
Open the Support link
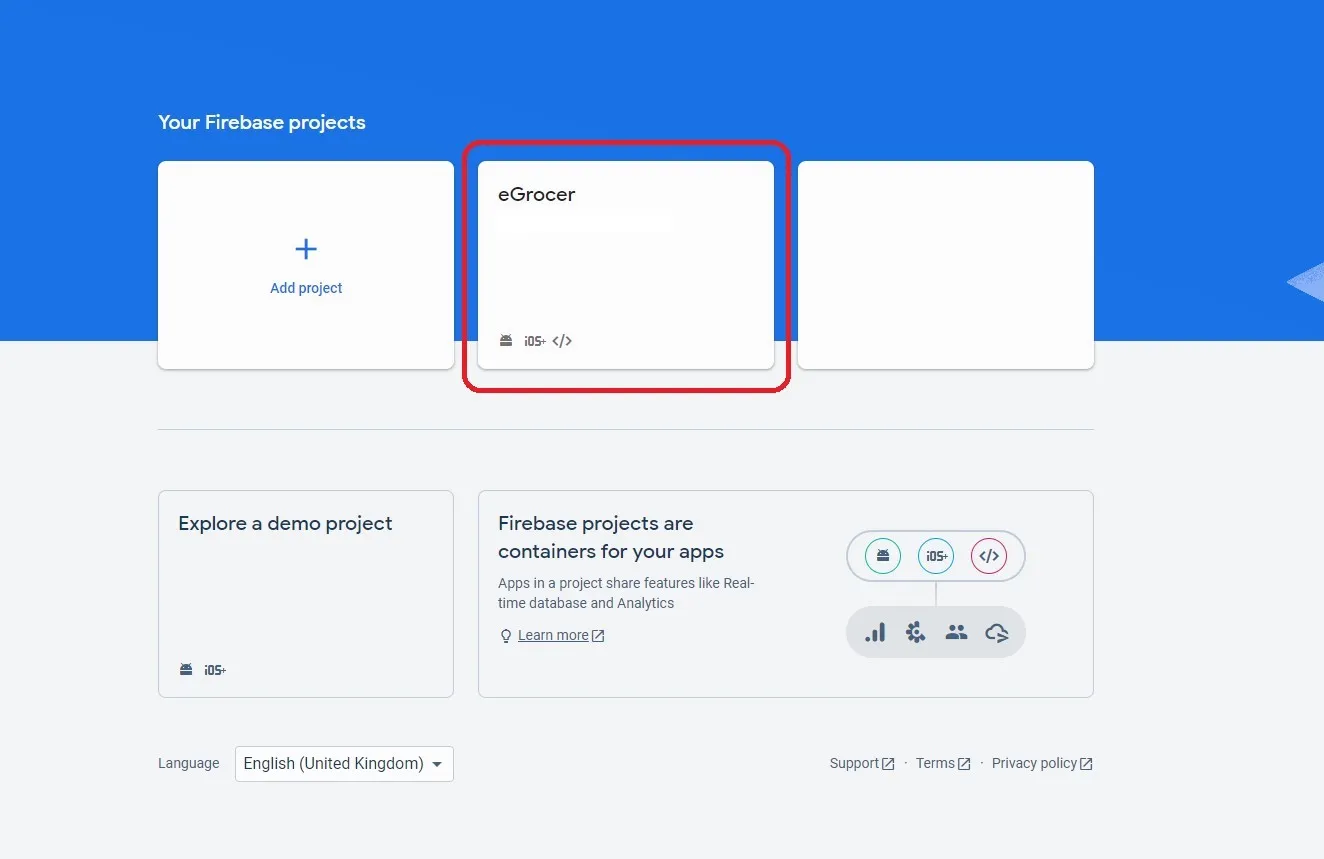pyautogui.click(x=854, y=763)
